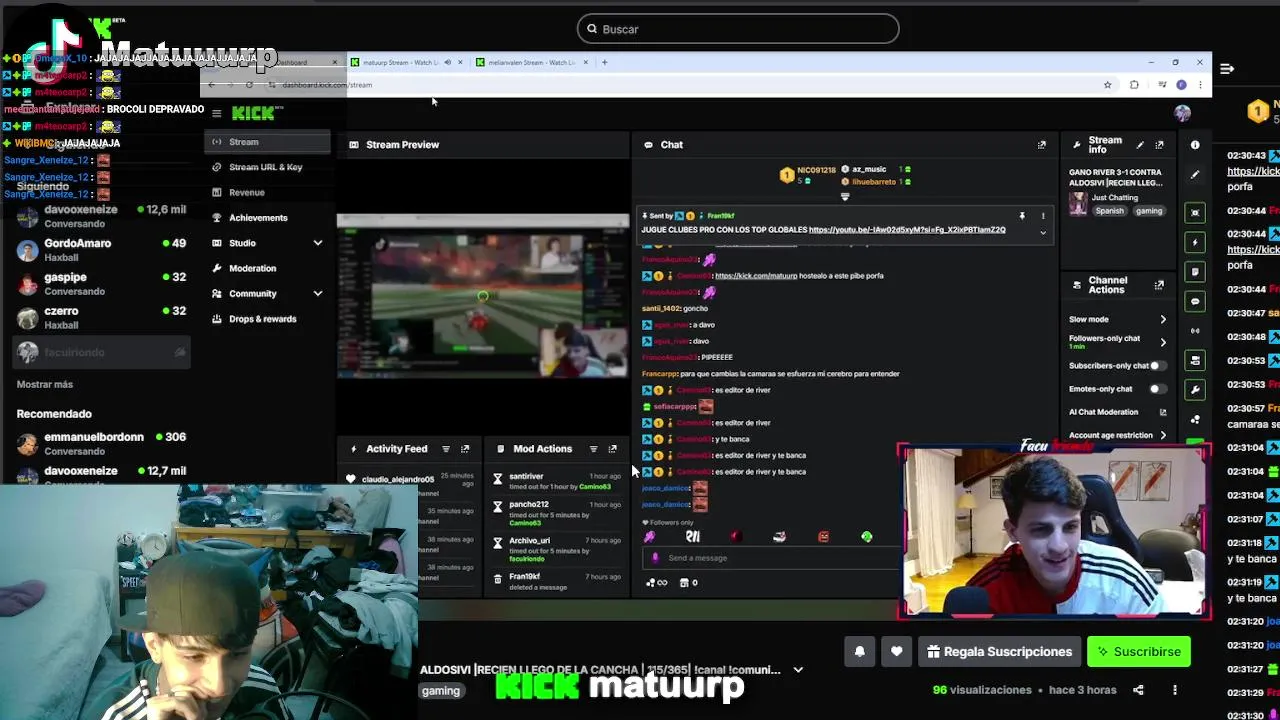
Task: Pop out the Activity Feed panel
Action: (465, 449)
